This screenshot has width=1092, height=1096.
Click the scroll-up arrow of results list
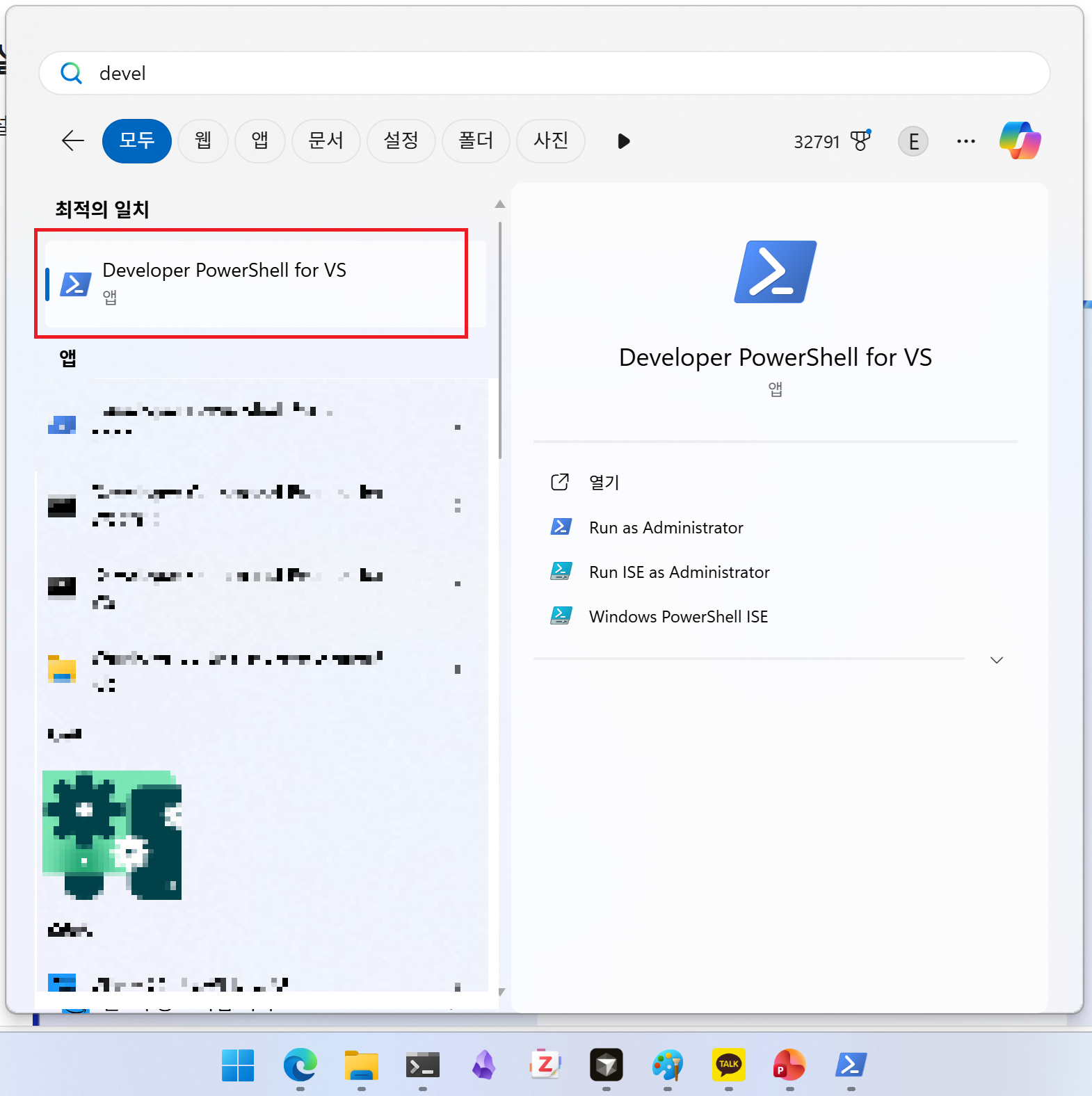click(499, 204)
